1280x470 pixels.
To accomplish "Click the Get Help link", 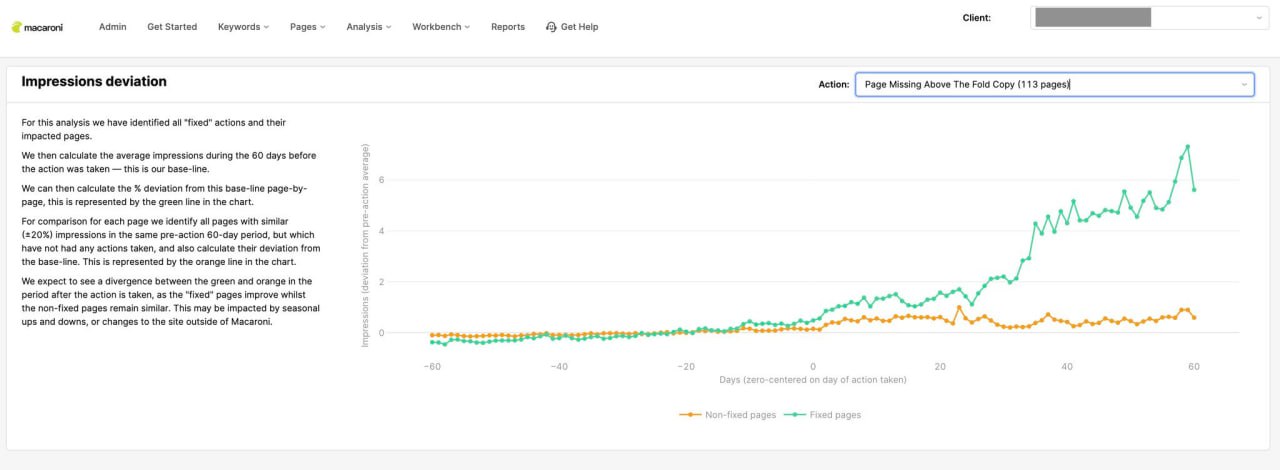I will coord(579,27).
